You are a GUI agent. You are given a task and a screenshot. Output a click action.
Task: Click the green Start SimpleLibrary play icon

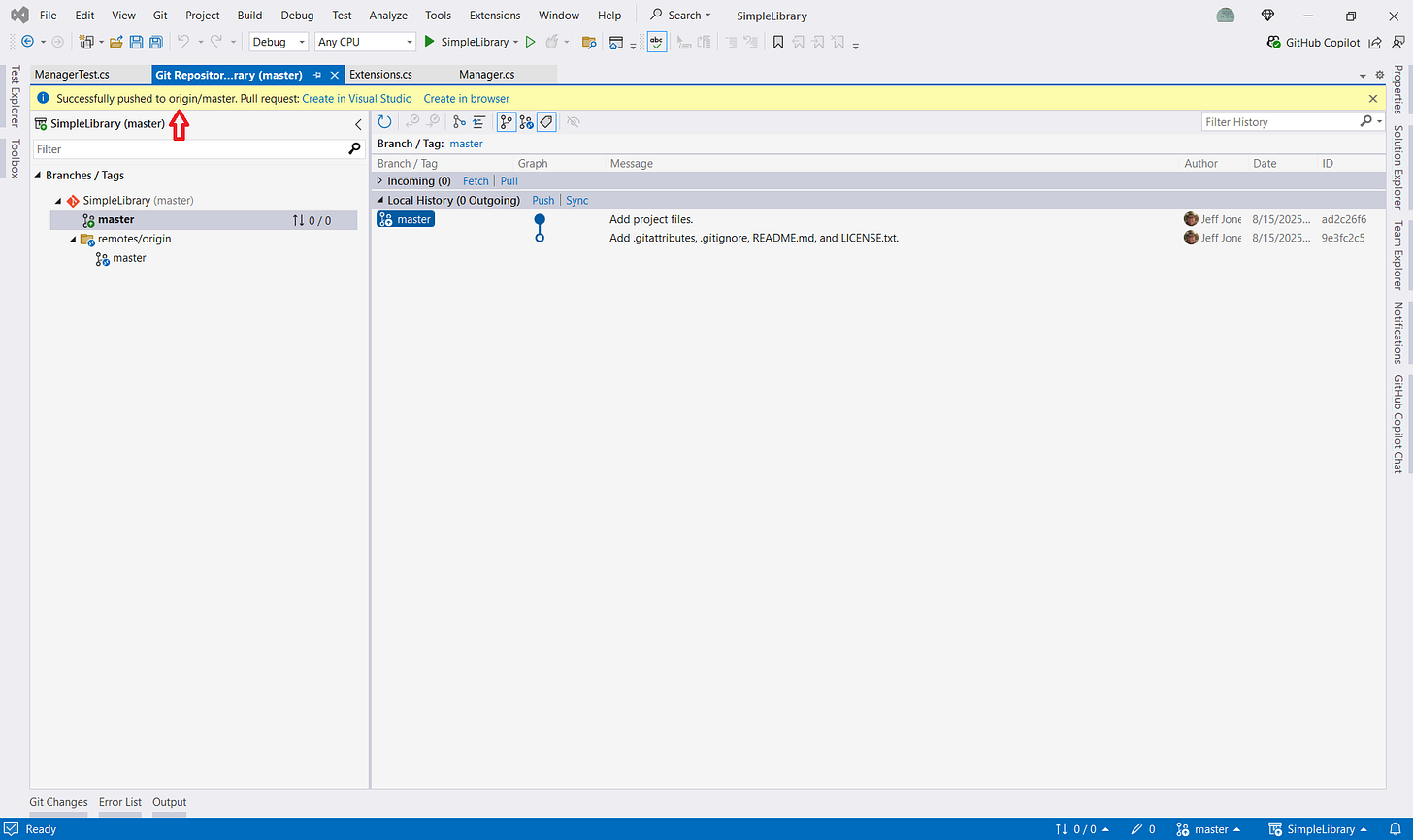coord(429,42)
